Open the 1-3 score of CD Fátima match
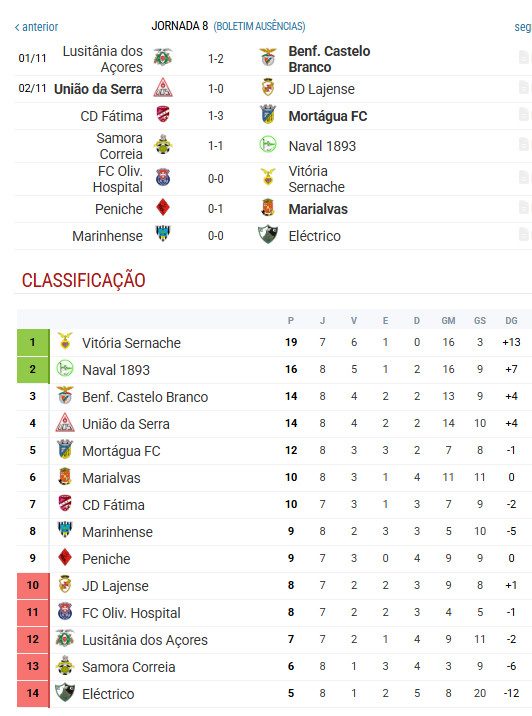The image size is (532, 716). coord(216,116)
